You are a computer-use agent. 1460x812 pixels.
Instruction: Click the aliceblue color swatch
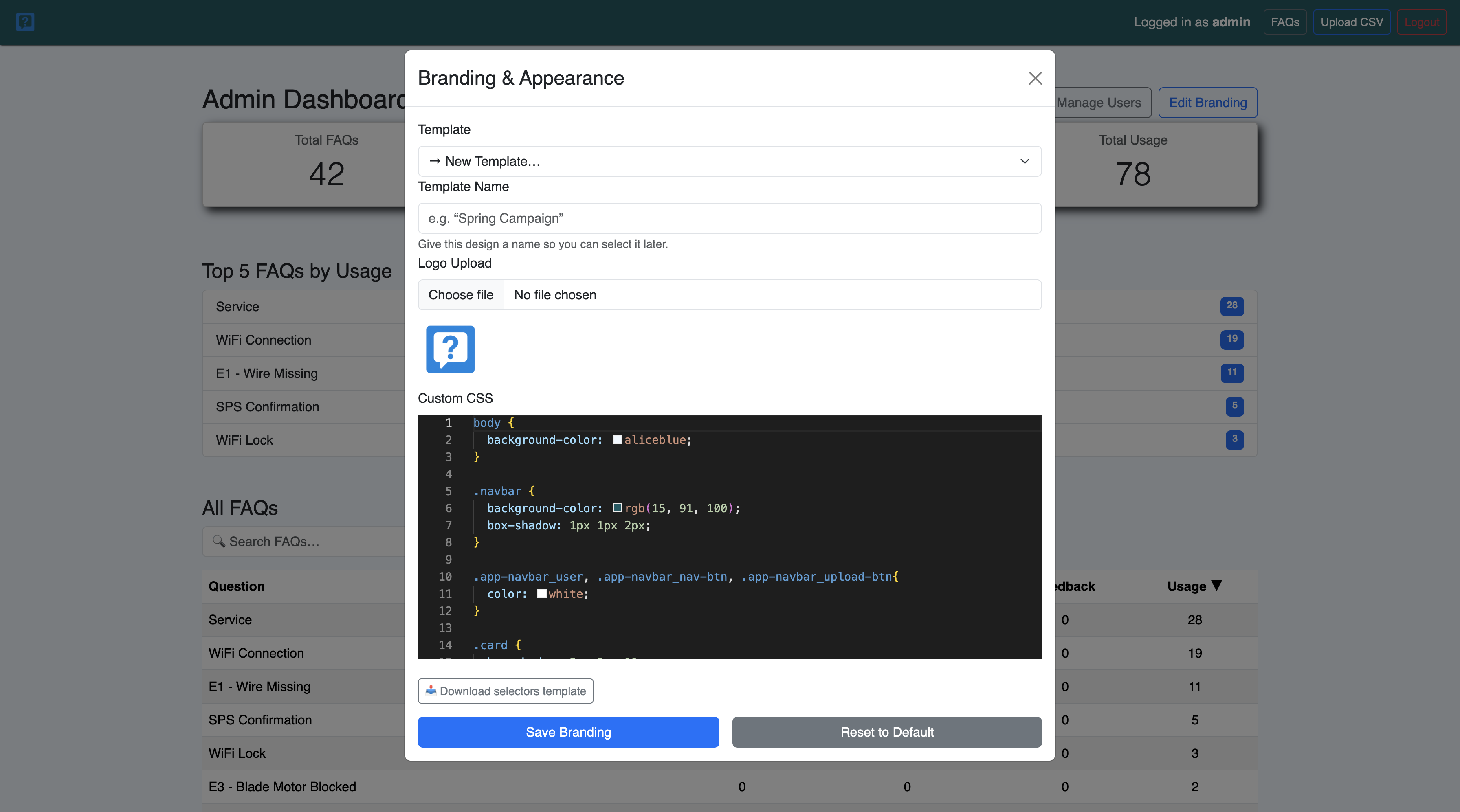click(x=617, y=440)
